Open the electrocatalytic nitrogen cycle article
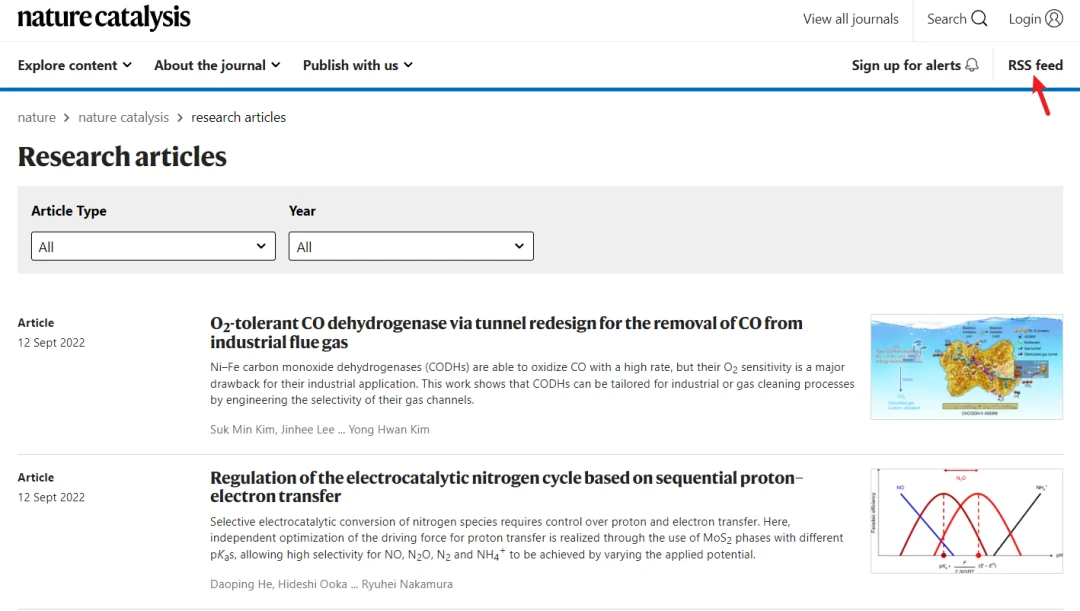 (506, 487)
